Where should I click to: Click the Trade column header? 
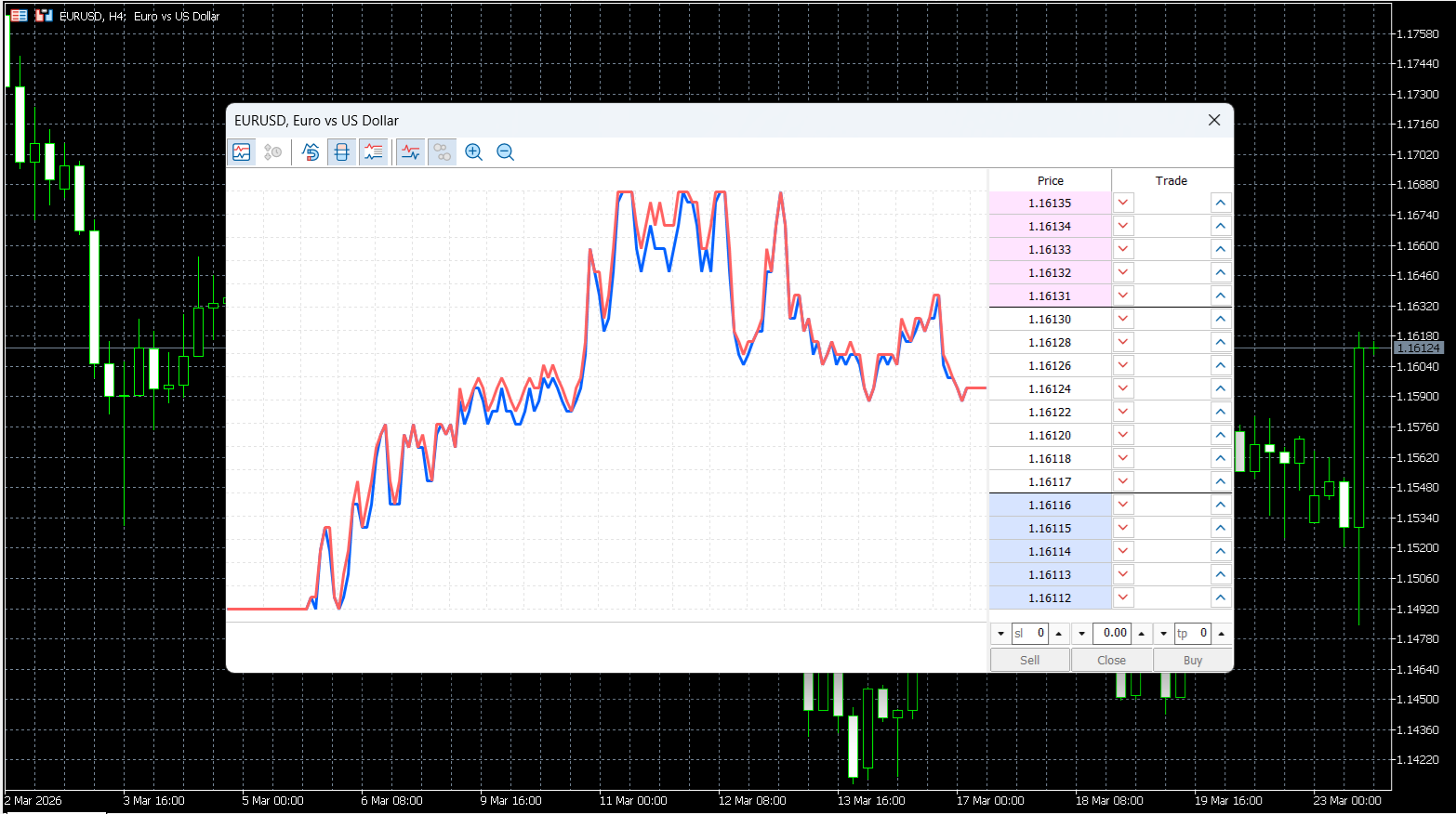click(x=1171, y=180)
